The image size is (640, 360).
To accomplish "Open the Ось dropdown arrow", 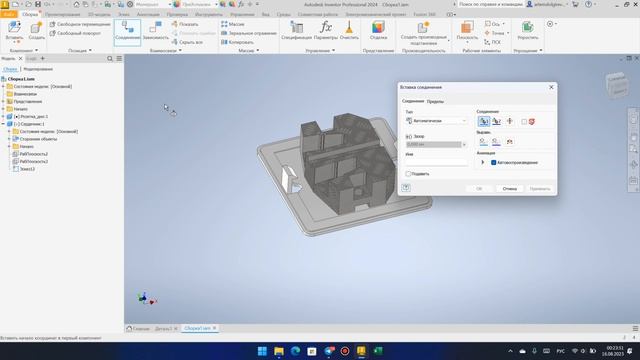I will pos(503,24).
